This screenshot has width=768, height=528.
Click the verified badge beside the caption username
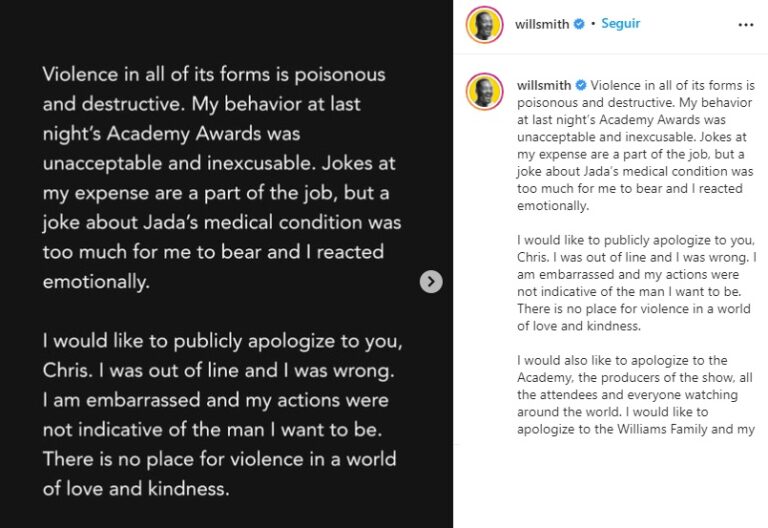581,85
